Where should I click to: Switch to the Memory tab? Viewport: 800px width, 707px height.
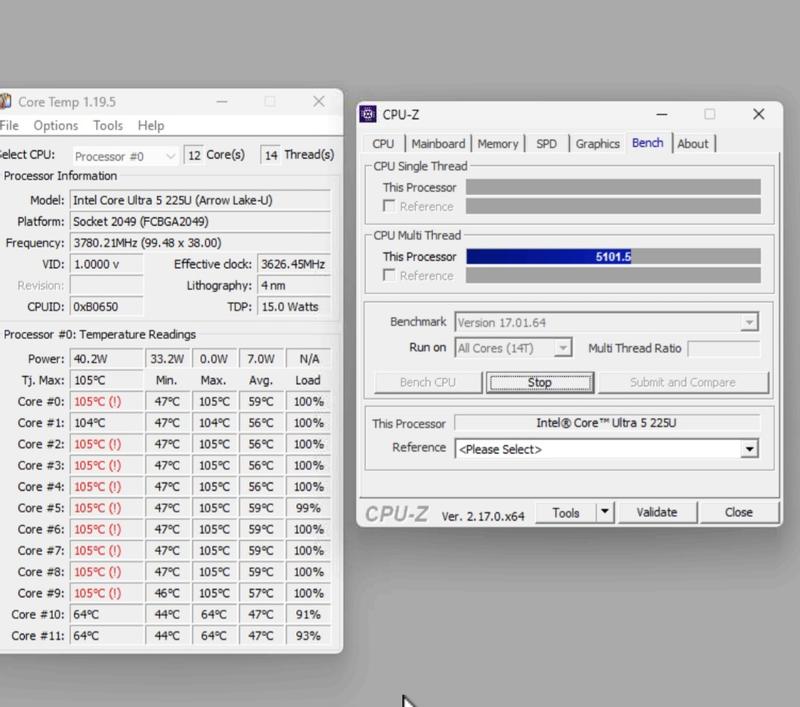497,144
